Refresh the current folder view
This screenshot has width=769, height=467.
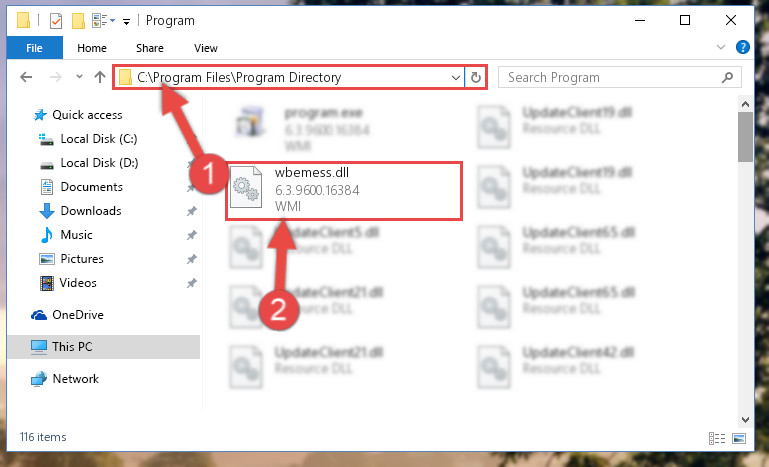(x=476, y=78)
